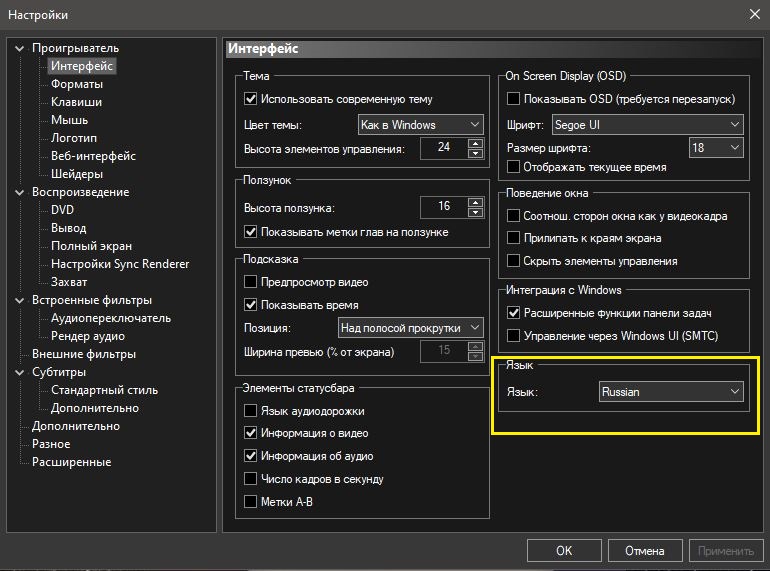Click the 'ОК' button
This screenshot has width=770, height=571.
click(x=564, y=551)
